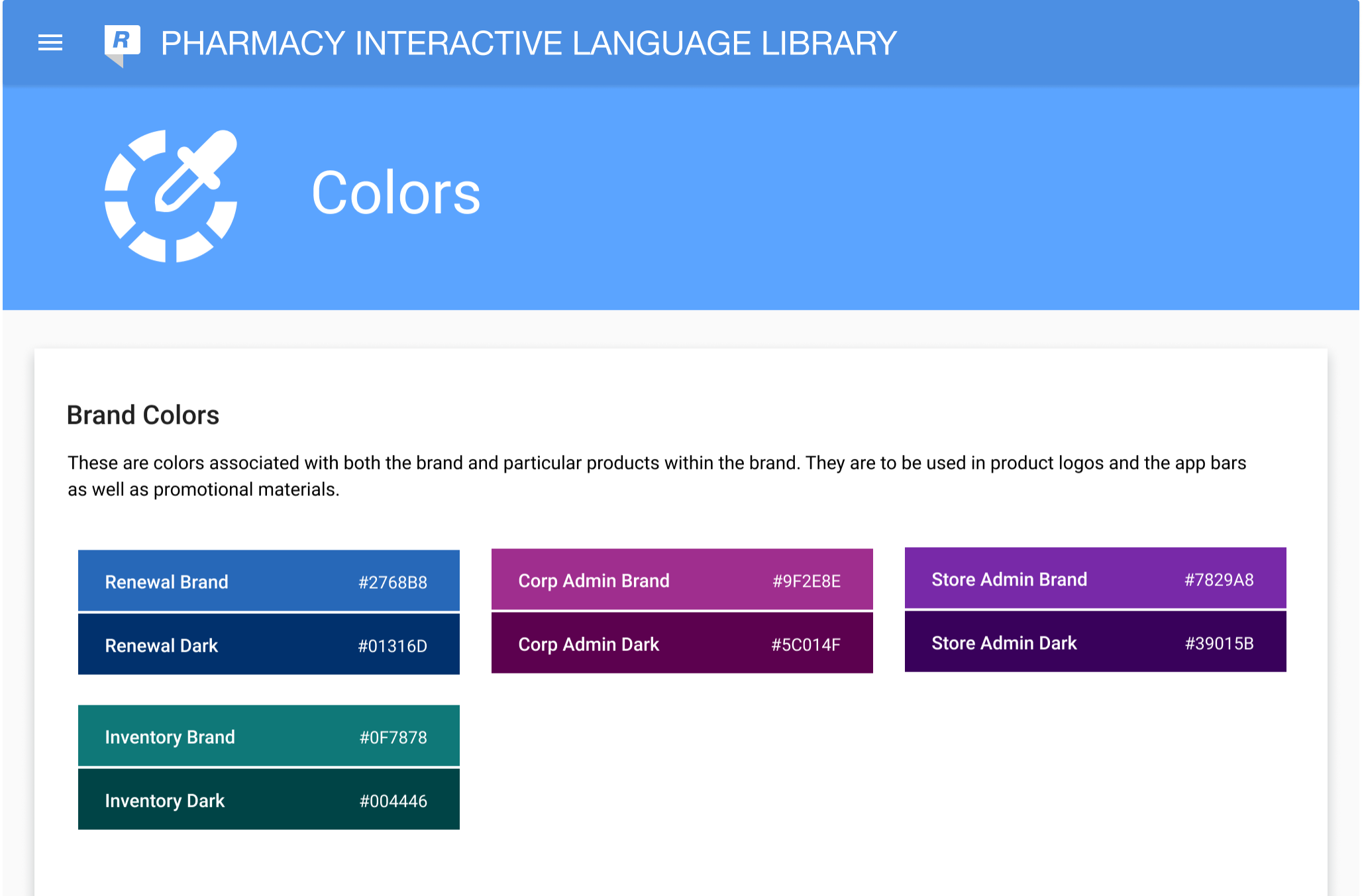This screenshot has height=896, width=1362.
Task: Select the Corp Admin Brand swatch
Action: coord(682,579)
